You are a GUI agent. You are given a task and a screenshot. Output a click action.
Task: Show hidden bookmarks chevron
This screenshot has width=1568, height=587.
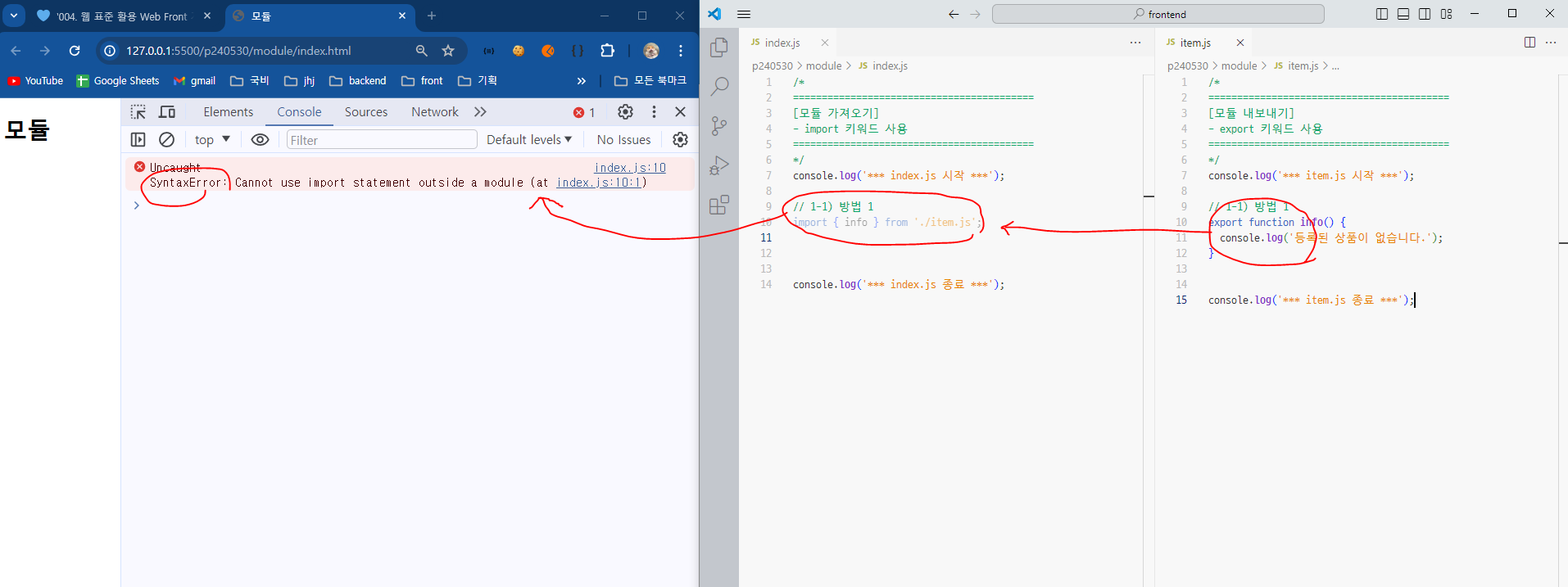click(x=582, y=81)
